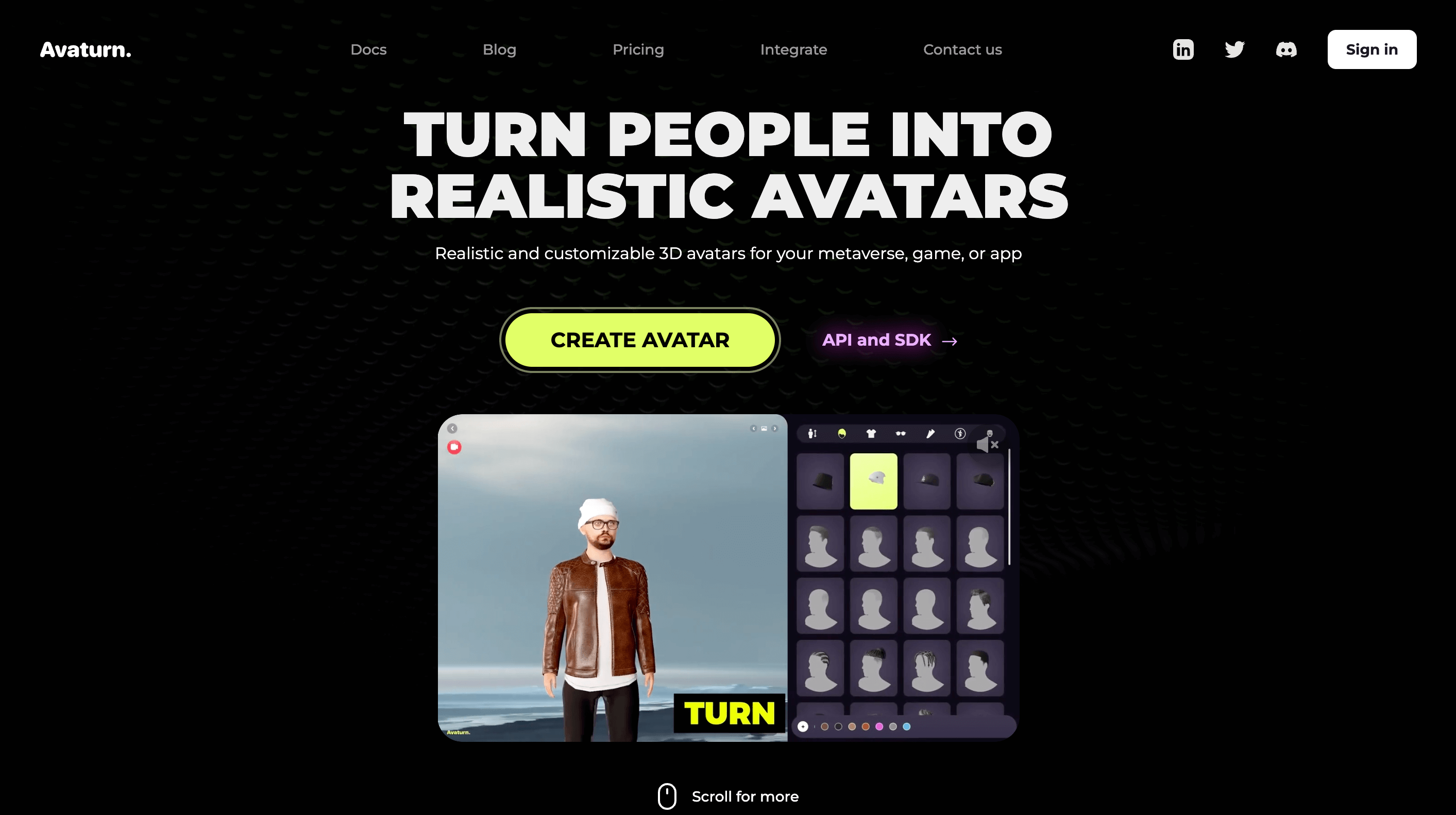Image resolution: width=1456 pixels, height=815 pixels.
Task: Click the Avaturn logo to go home
Action: click(85, 49)
